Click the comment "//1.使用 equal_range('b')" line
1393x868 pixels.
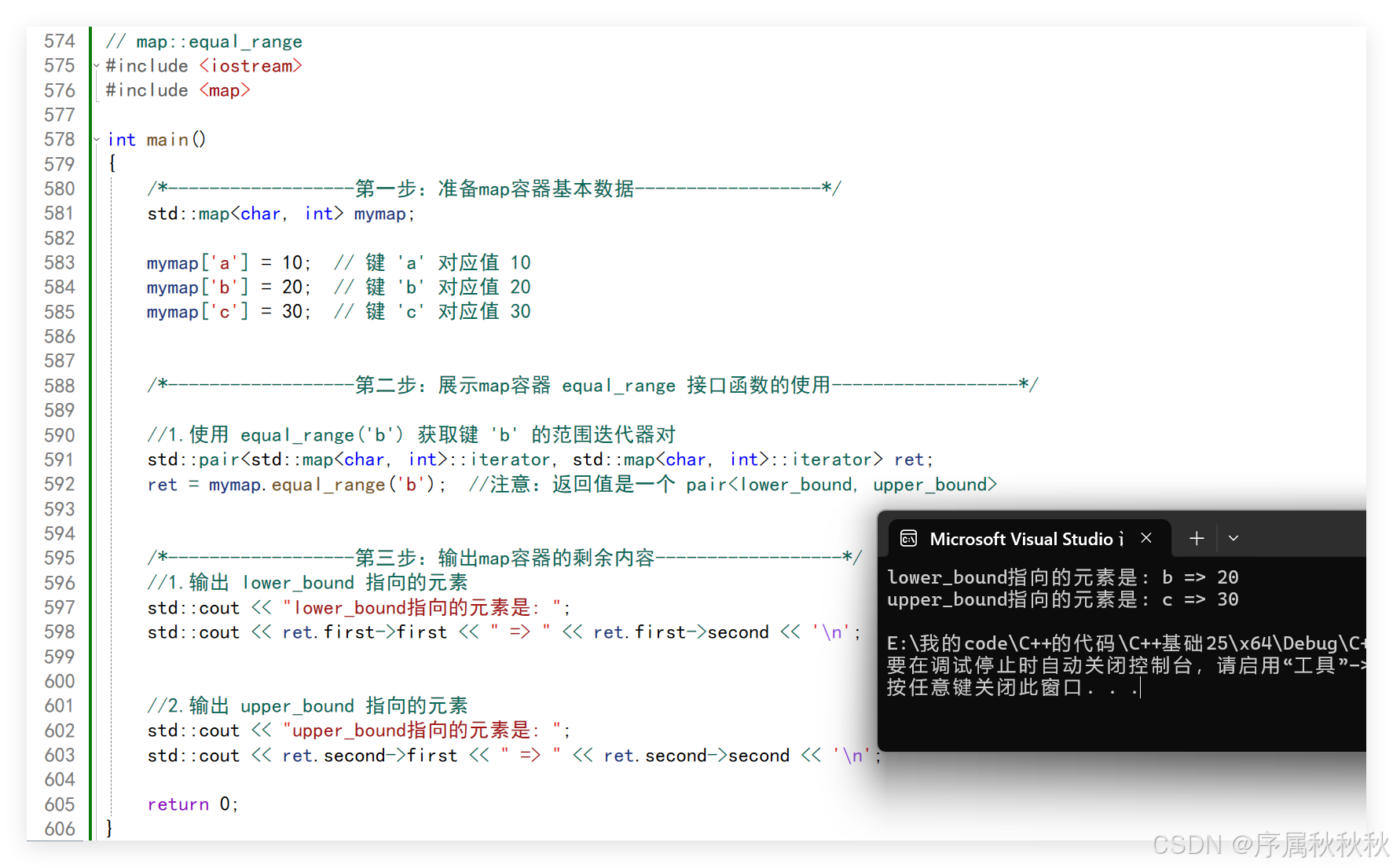coord(411,434)
